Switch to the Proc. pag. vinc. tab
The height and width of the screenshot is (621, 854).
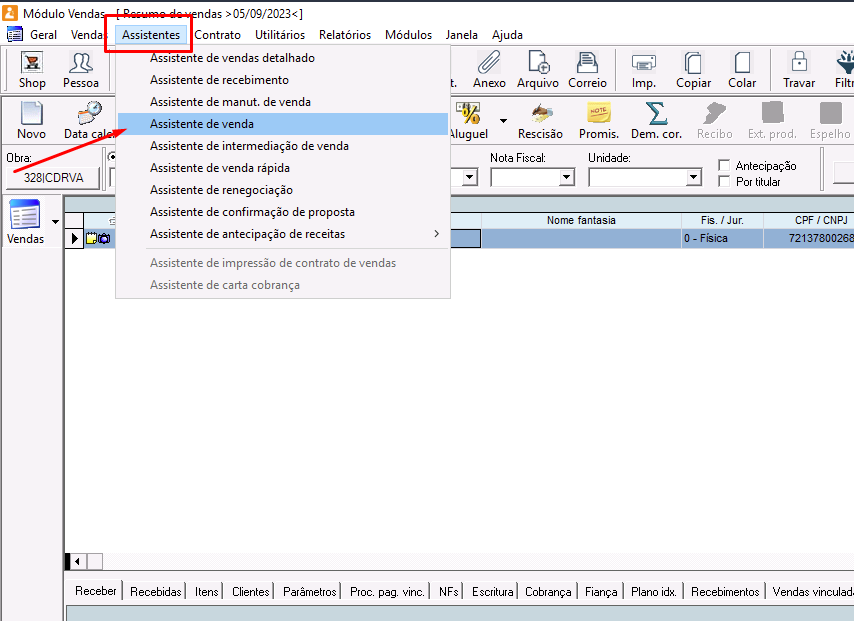tap(387, 592)
